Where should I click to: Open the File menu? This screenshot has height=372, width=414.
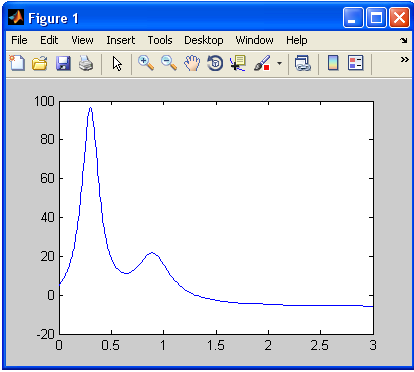coord(19,40)
